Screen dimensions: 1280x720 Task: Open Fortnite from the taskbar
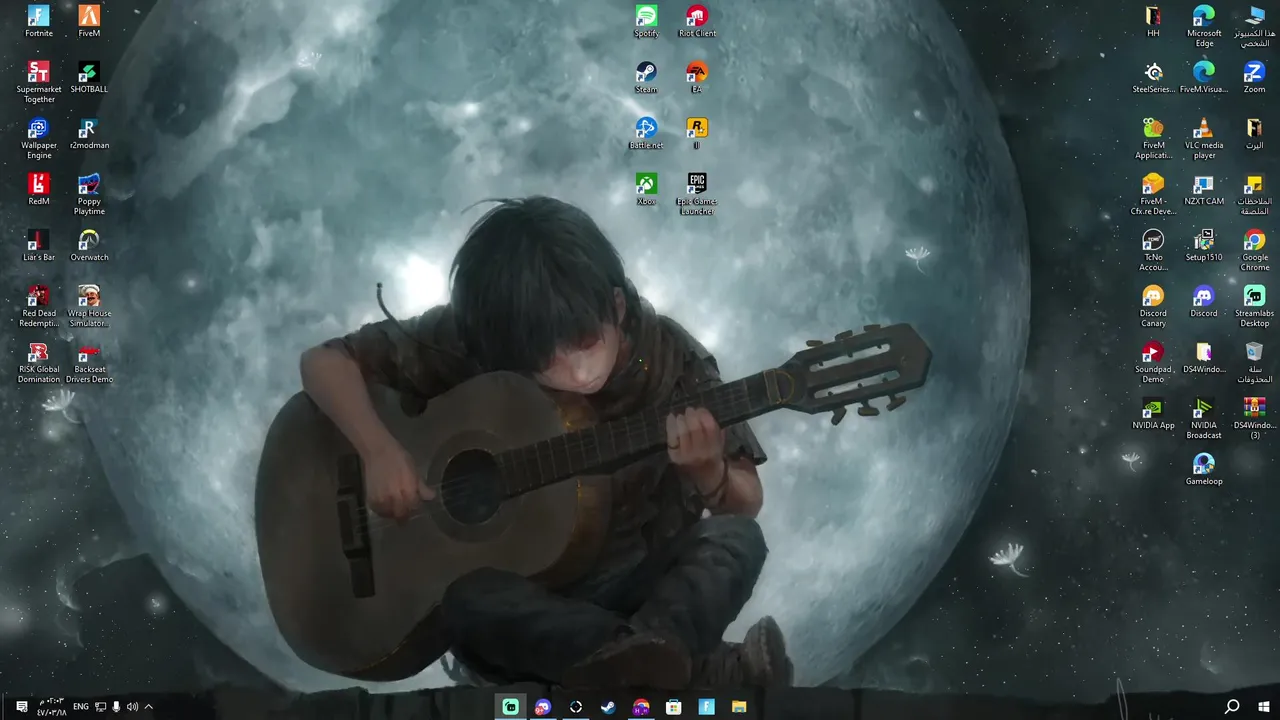pos(706,707)
